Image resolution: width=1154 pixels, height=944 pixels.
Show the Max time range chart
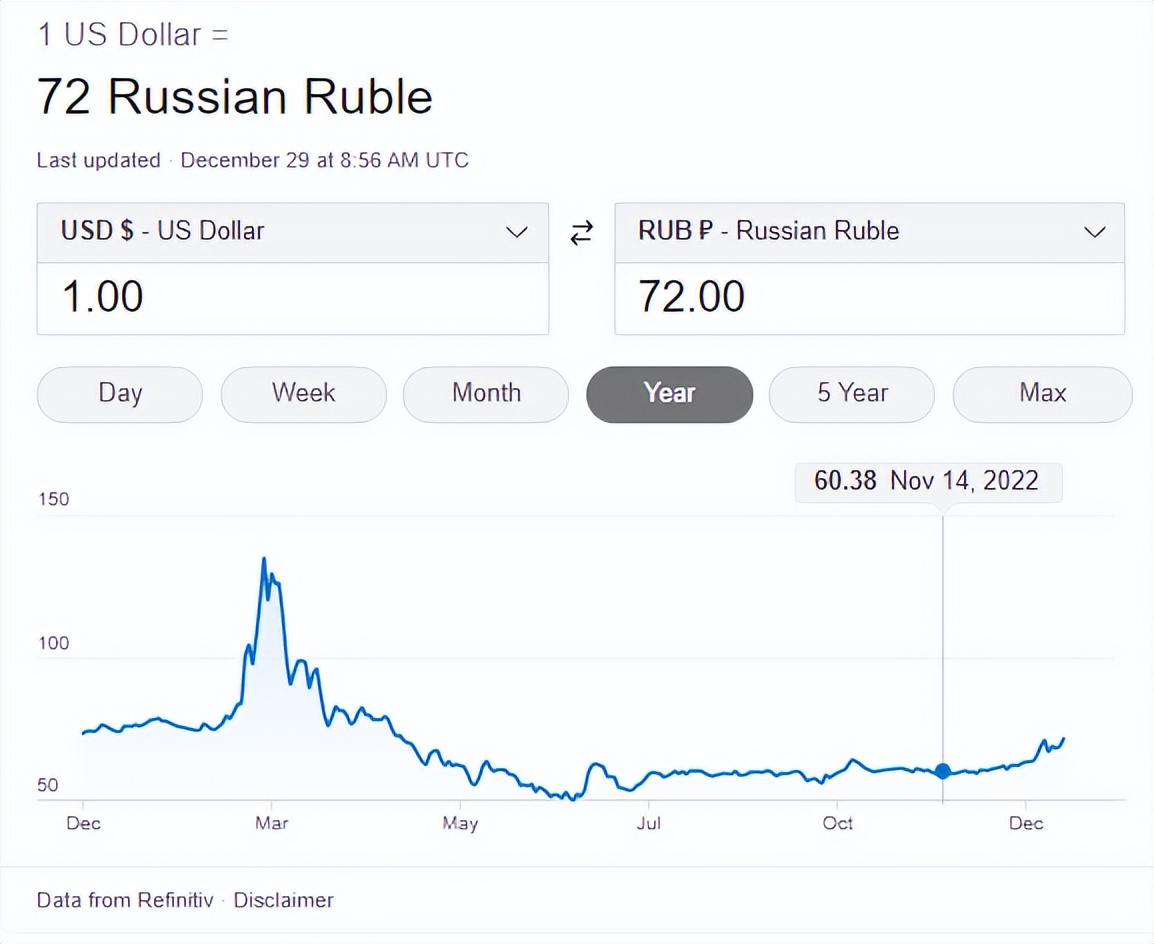(1042, 394)
